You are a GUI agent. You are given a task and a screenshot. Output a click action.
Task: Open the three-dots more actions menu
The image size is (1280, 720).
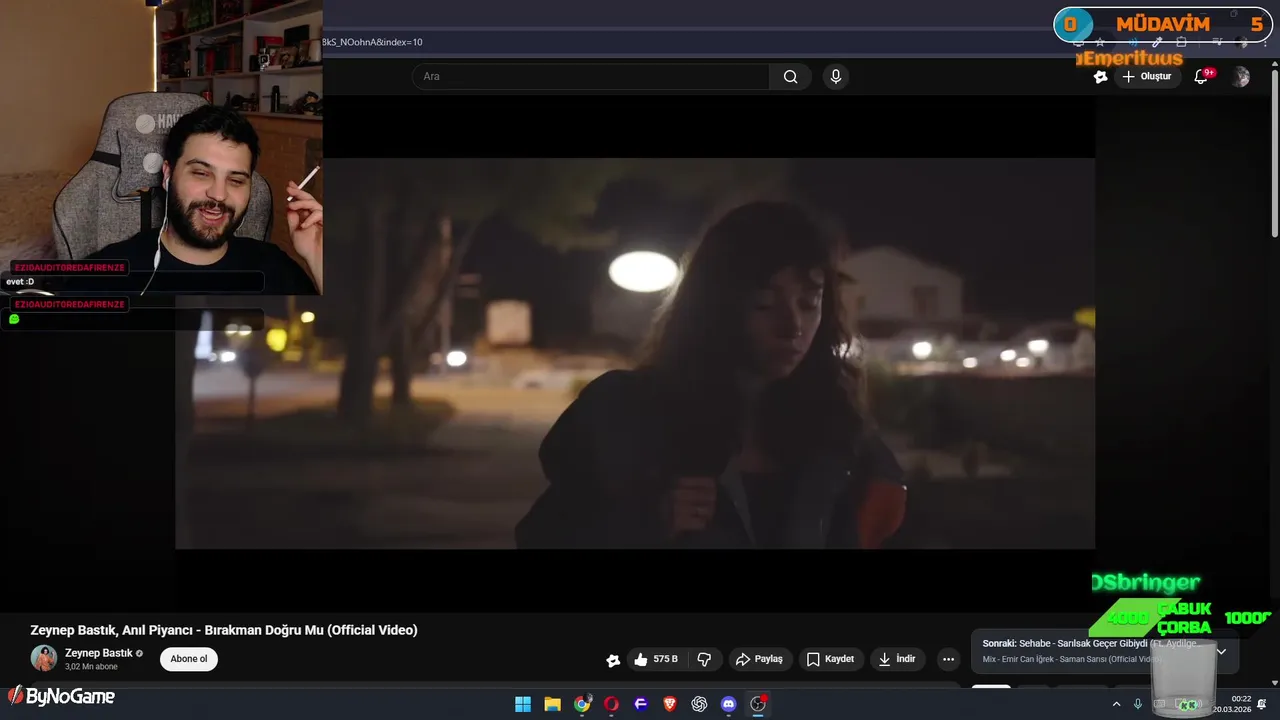coord(948,659)
